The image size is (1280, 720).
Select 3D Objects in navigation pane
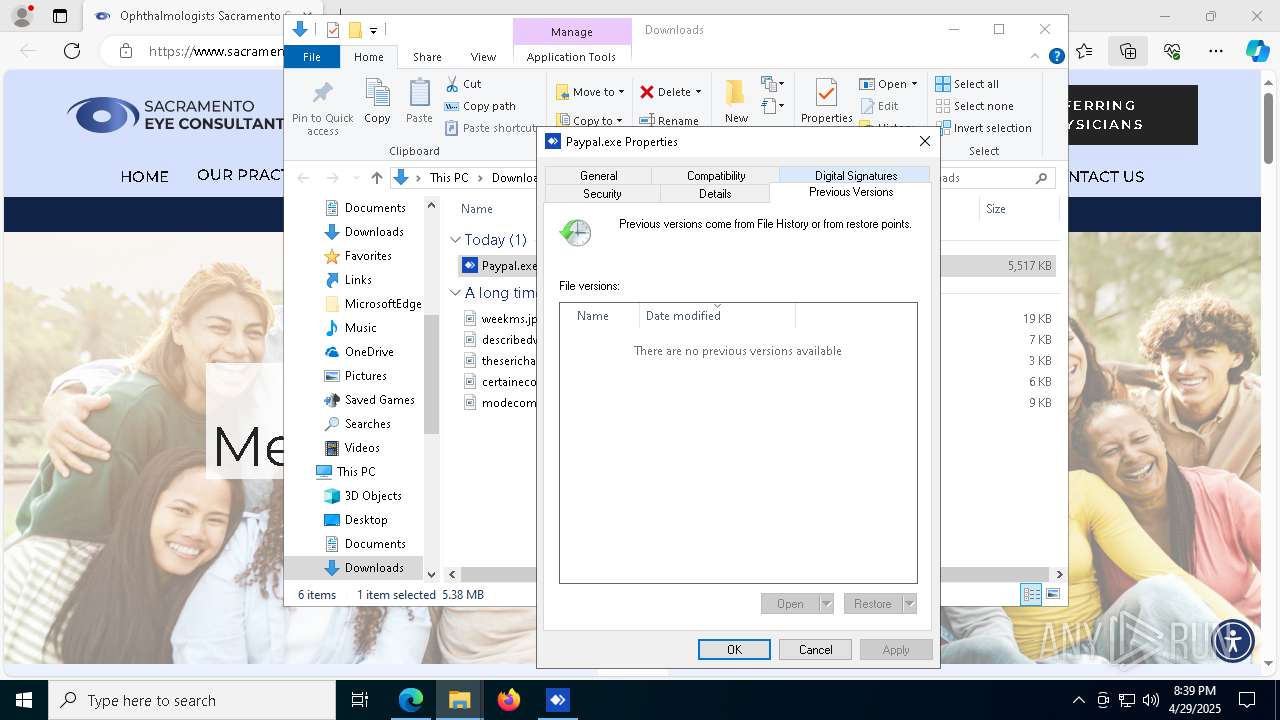363,496
